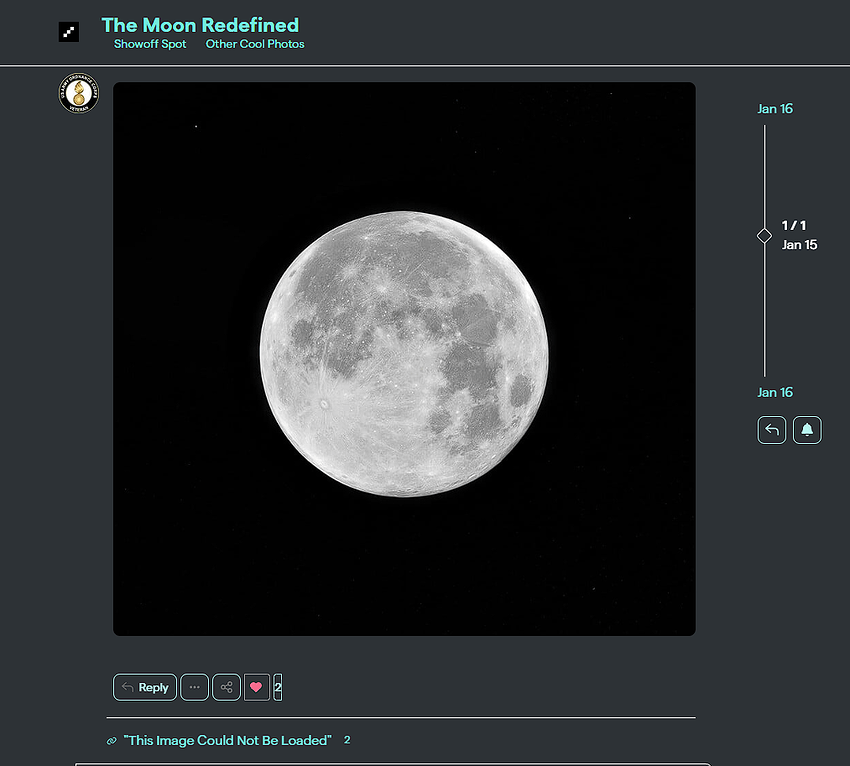Jump to latest post via bottom Jan 16 link
This screenshot has width=850, height=766.
coord(775,392)
